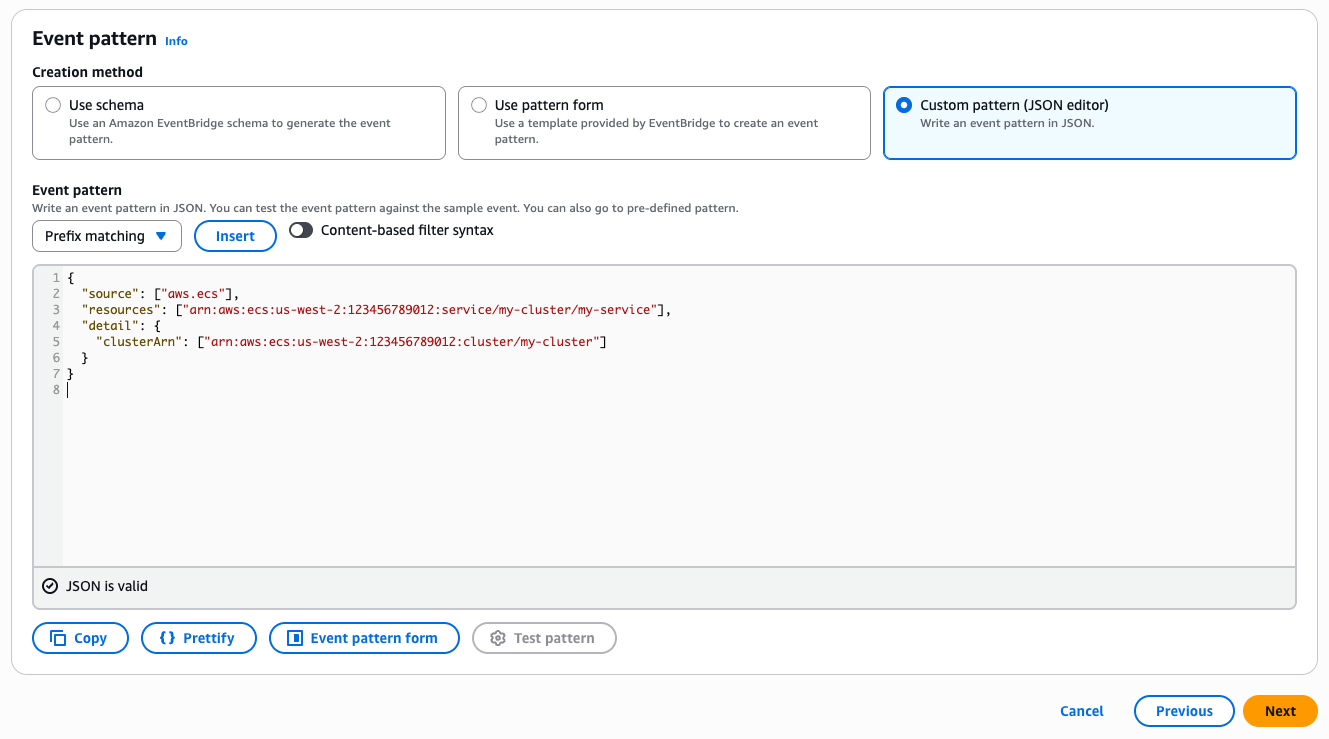1329x739 pixels.
Task: Proceed with the Next button
Action: 1280,711
